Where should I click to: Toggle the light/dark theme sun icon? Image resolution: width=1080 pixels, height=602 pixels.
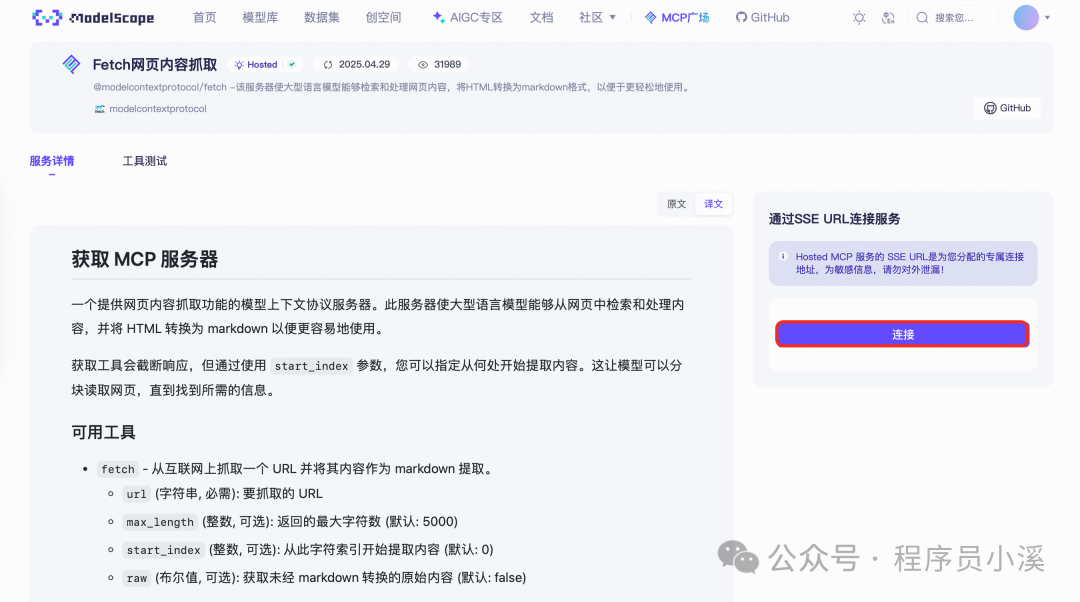click(858, 18)
